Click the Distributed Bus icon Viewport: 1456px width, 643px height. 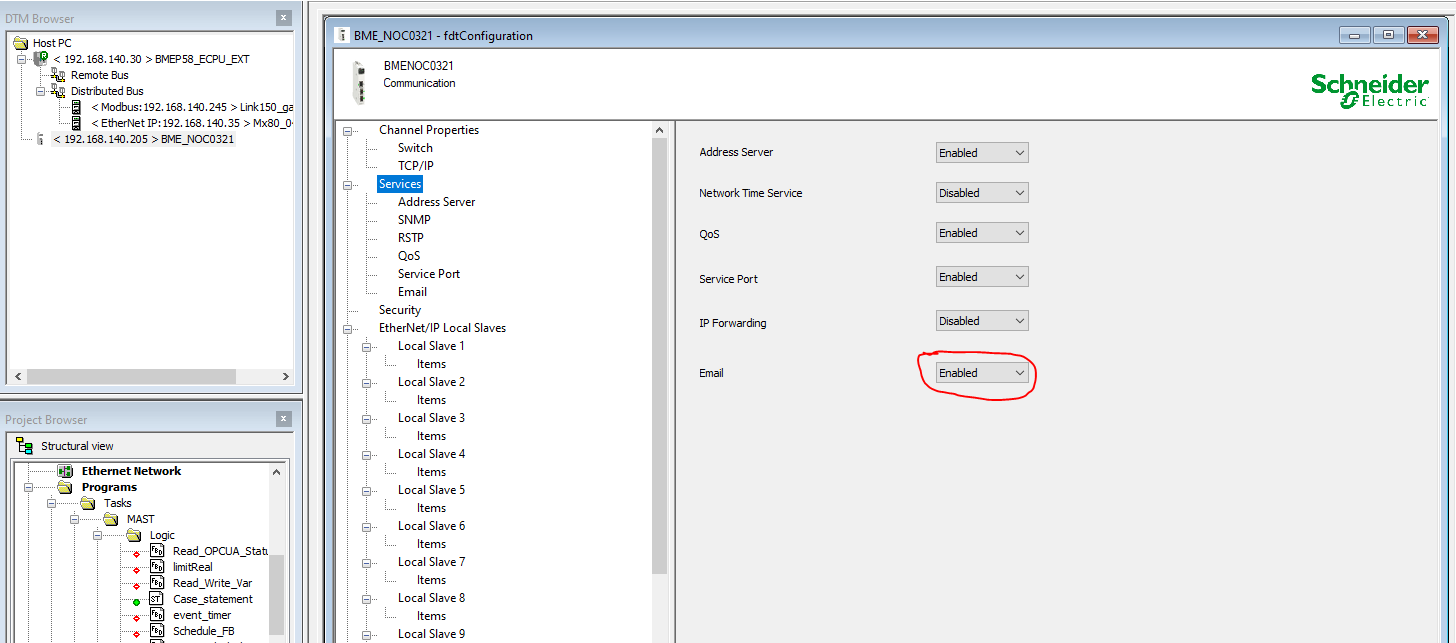click(x=59, y=91)
